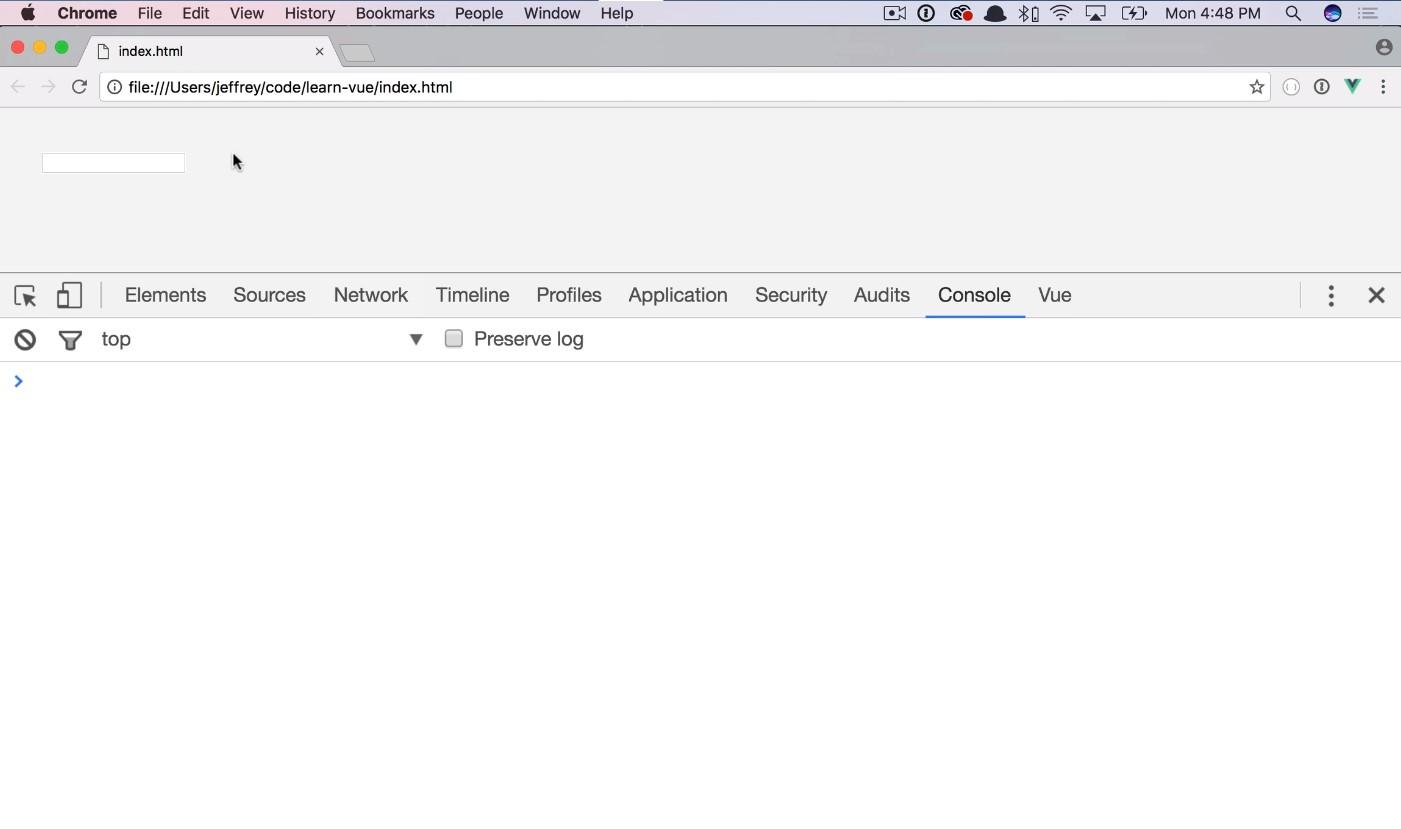Open Spotlight search in the menu bar
Viewport: 1401px width, 829px height.
(1293, 13)
